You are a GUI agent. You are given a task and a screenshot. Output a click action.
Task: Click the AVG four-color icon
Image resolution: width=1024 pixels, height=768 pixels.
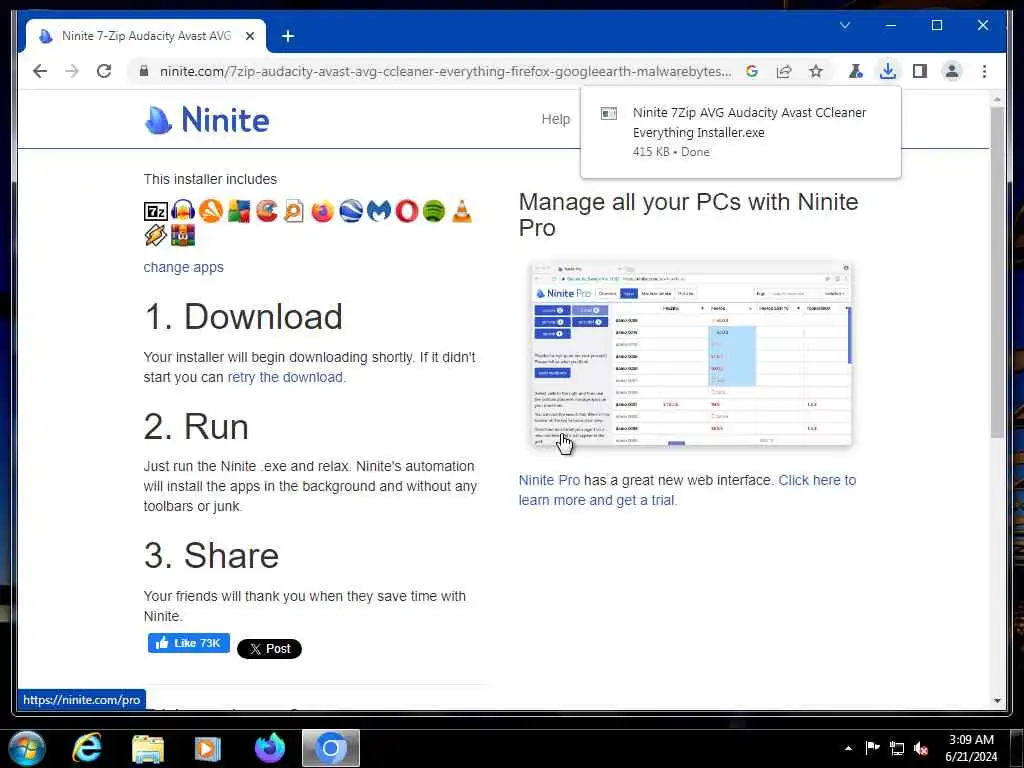(x=238, y=211)
